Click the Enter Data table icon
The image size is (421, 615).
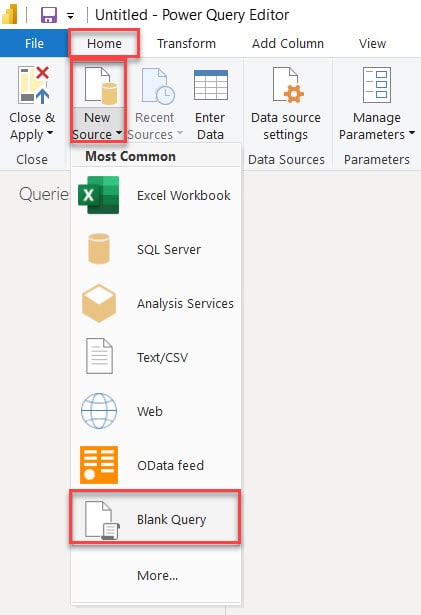pos(211,85)
